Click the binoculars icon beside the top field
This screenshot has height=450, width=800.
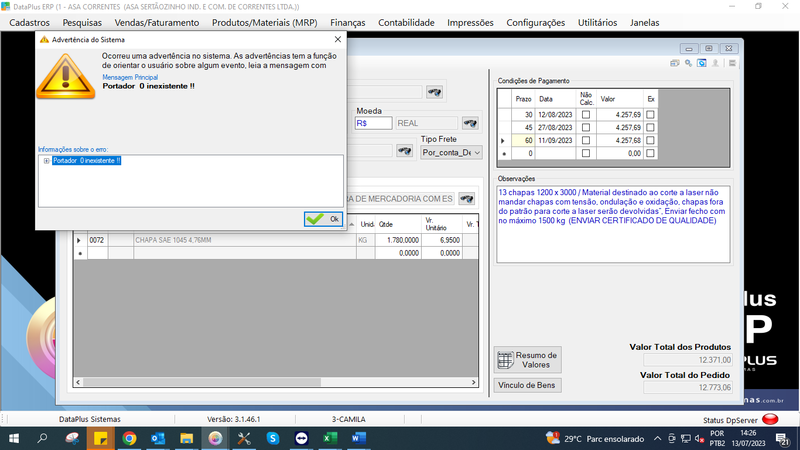pos(435,92)
